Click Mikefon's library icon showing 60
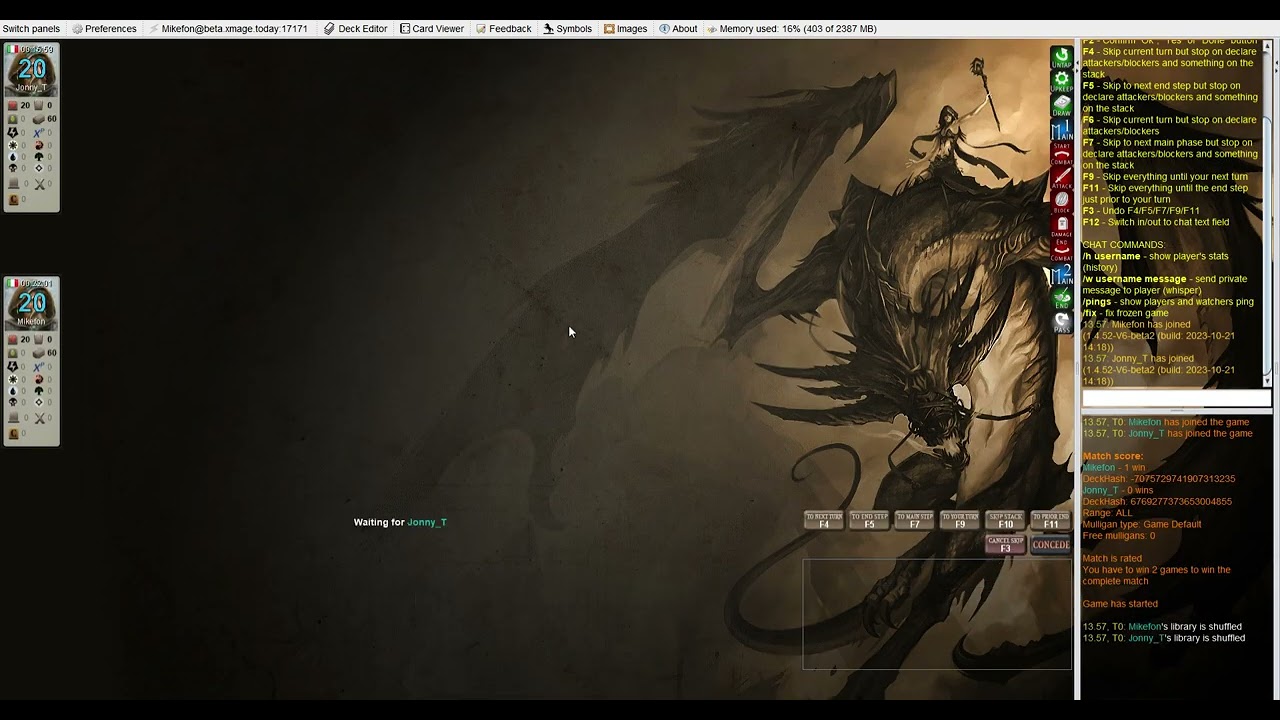 (39, 353)
